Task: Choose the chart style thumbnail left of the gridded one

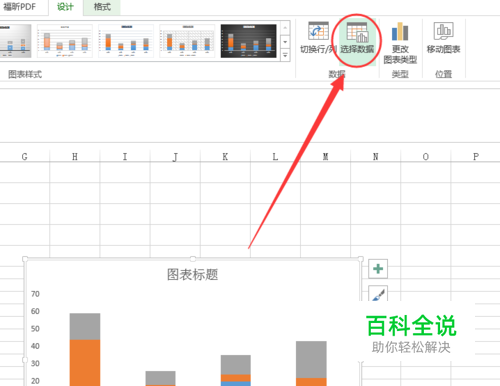Action: tap(126, 41)
